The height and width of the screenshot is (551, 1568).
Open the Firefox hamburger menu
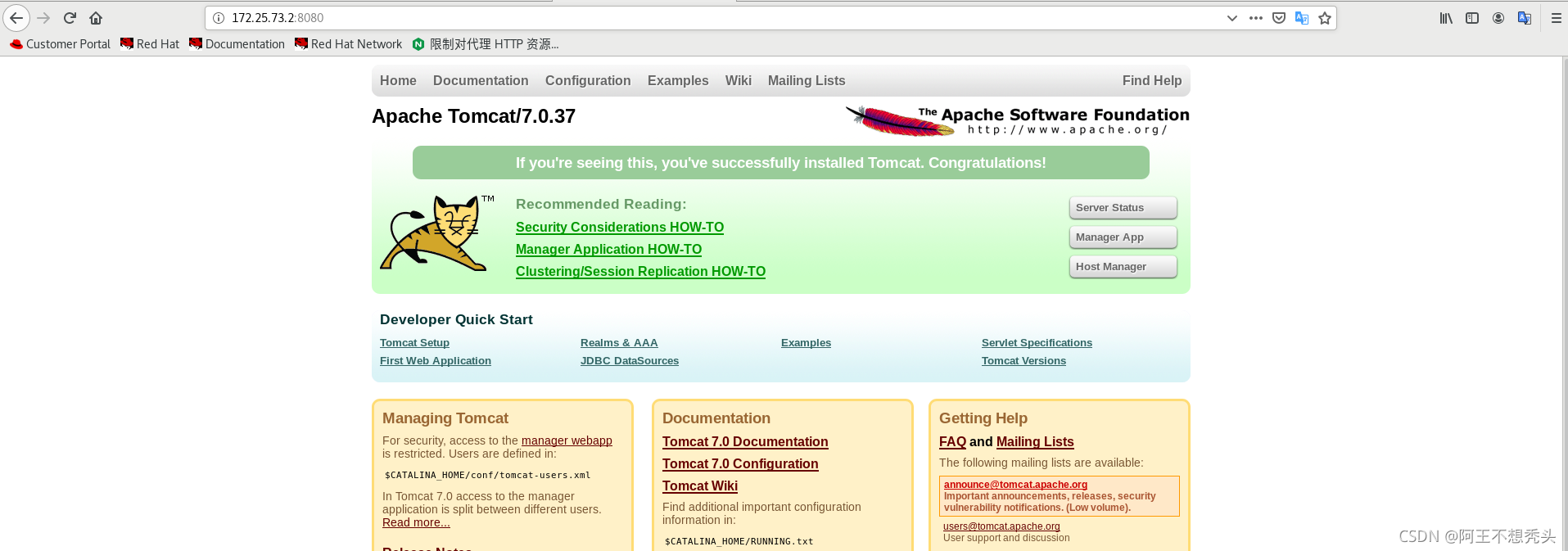click(x=1557, y=18)
